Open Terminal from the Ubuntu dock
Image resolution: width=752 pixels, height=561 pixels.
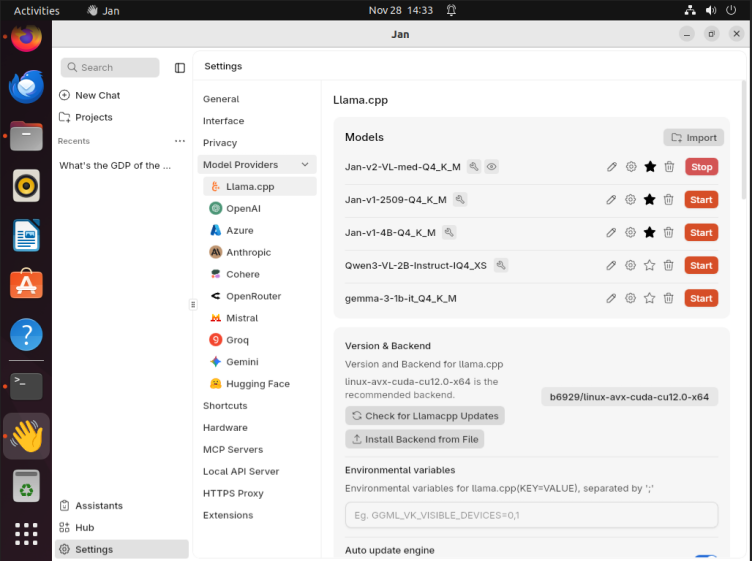pos(26,386)
